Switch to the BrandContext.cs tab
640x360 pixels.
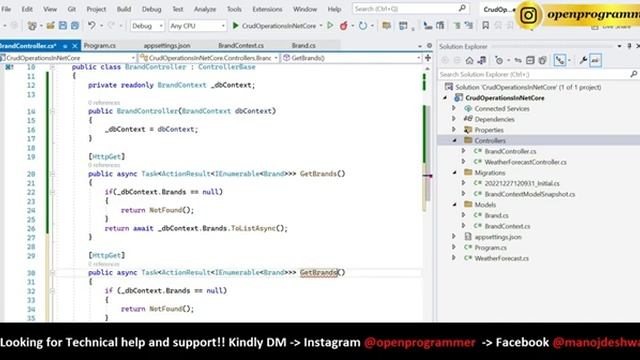(x=241, y=45)
